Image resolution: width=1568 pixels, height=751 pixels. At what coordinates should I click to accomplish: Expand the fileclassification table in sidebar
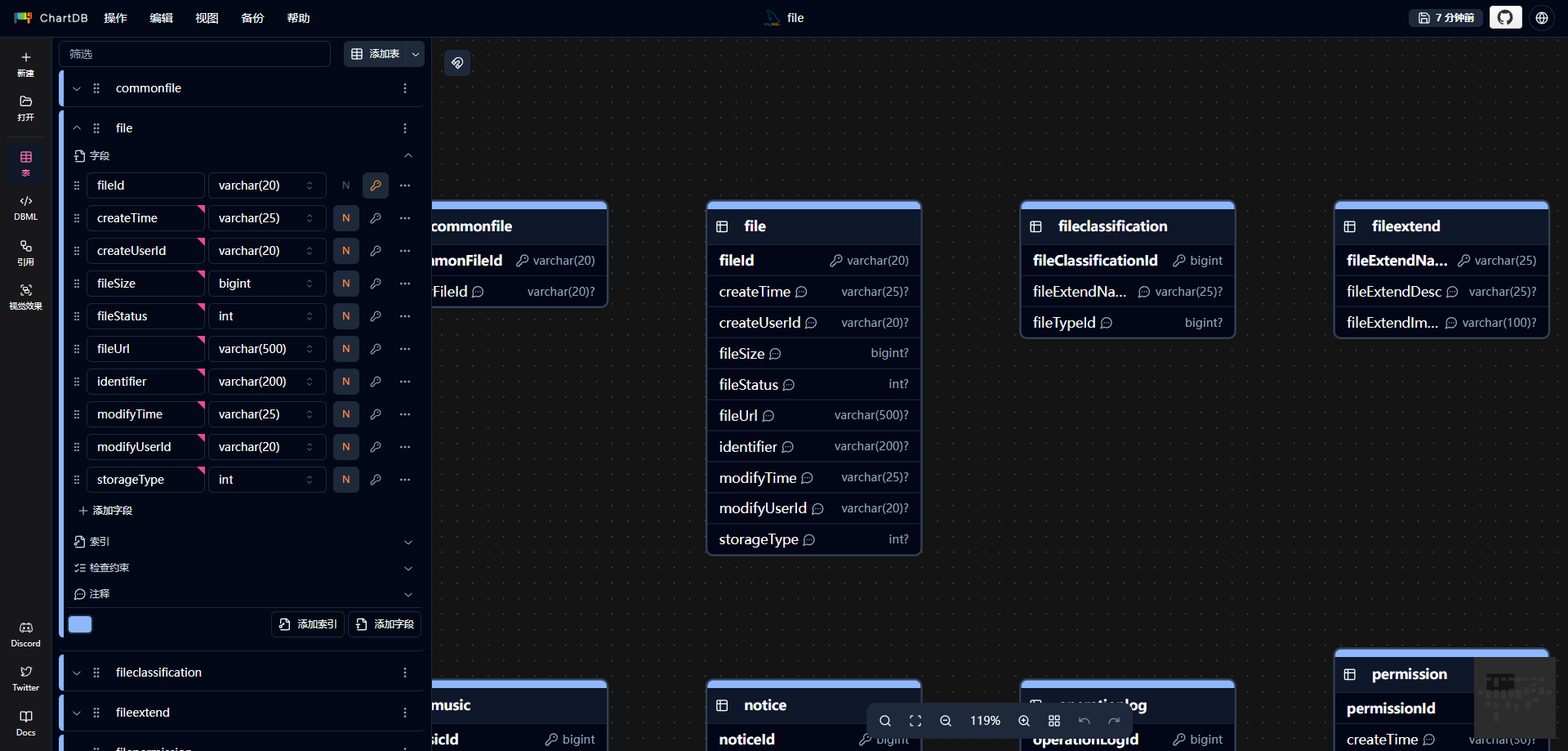click(x=77, y=673)
